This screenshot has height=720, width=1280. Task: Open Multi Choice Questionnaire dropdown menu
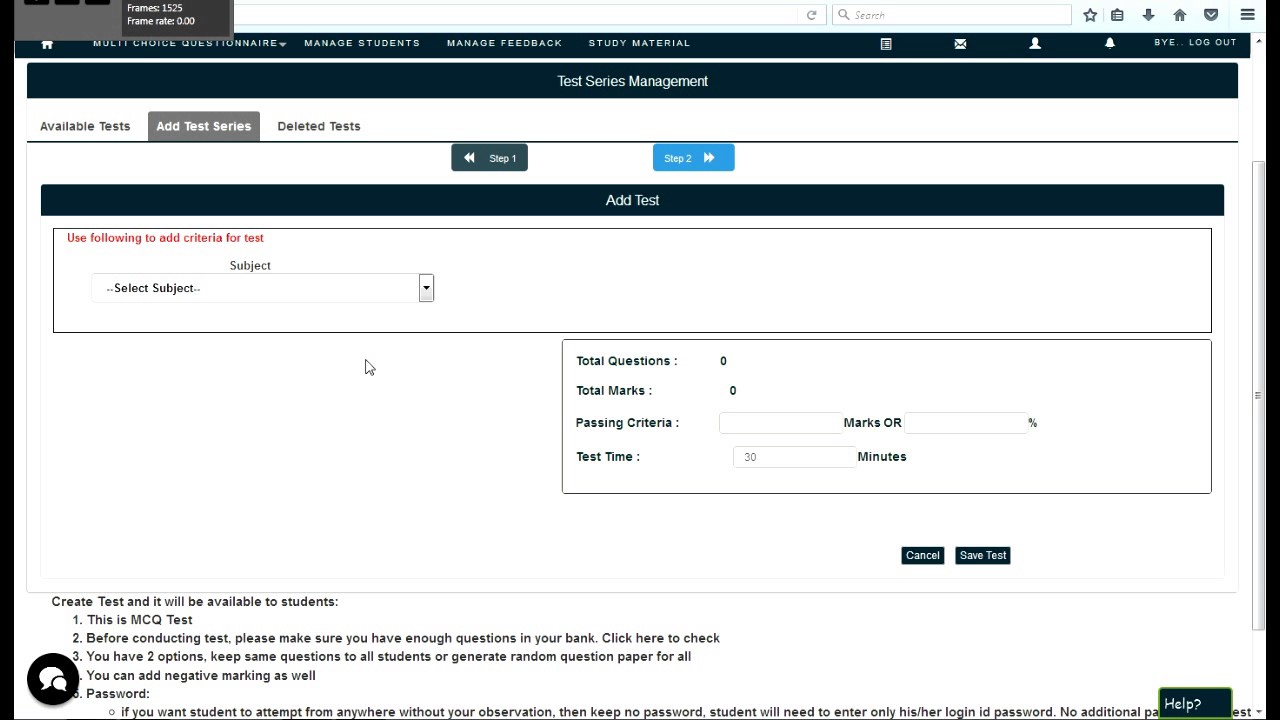point(190,43)
